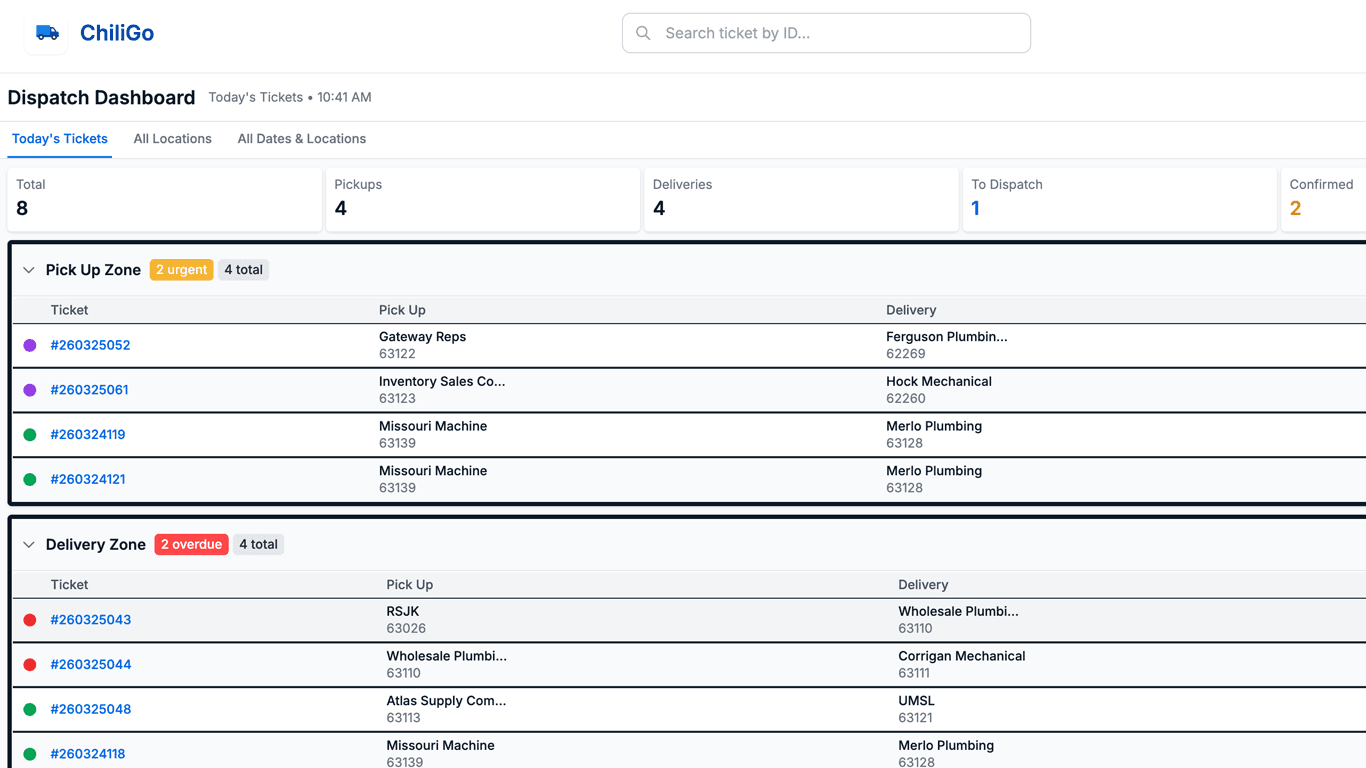Open ticket #260325044
This screenshot has height=768, width=1366.
91,665
